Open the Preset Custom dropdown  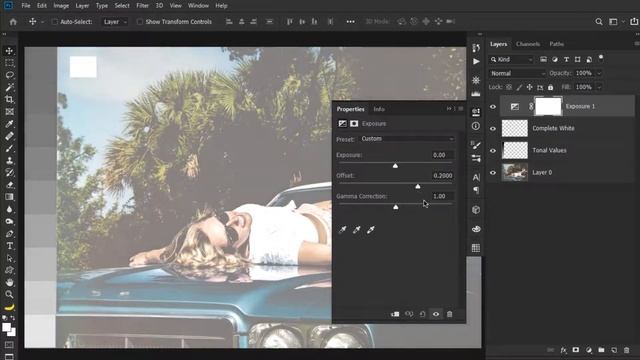(x=407, y=139)
